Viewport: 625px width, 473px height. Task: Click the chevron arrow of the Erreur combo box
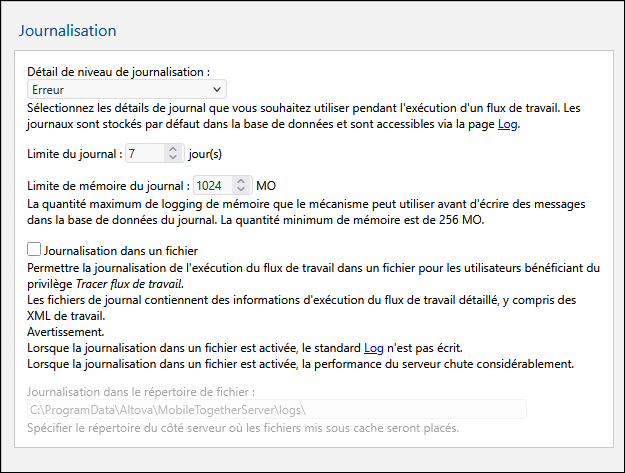pyautogui.click(x=217, y=90)
